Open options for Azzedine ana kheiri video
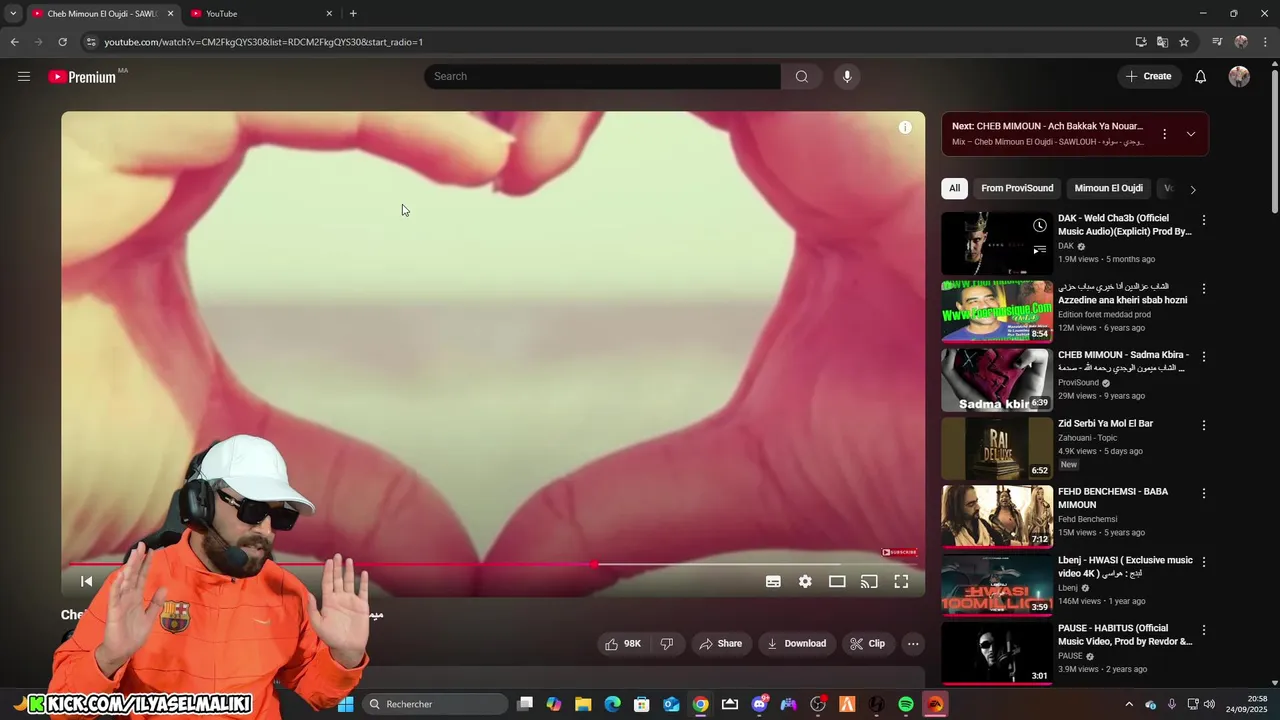This screenshot has height=720, width=1280. tap(1204, 289)
